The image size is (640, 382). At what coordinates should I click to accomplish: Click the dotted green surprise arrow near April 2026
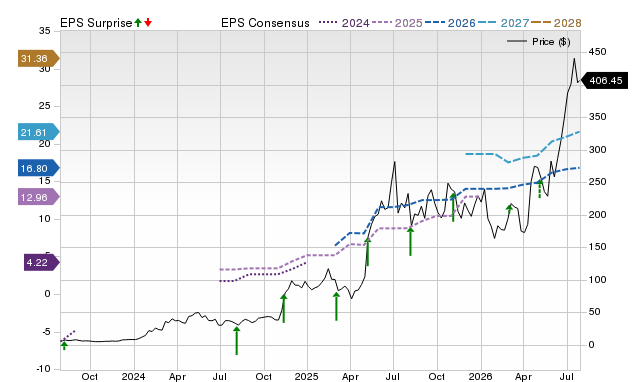click(x=540, y=189)
